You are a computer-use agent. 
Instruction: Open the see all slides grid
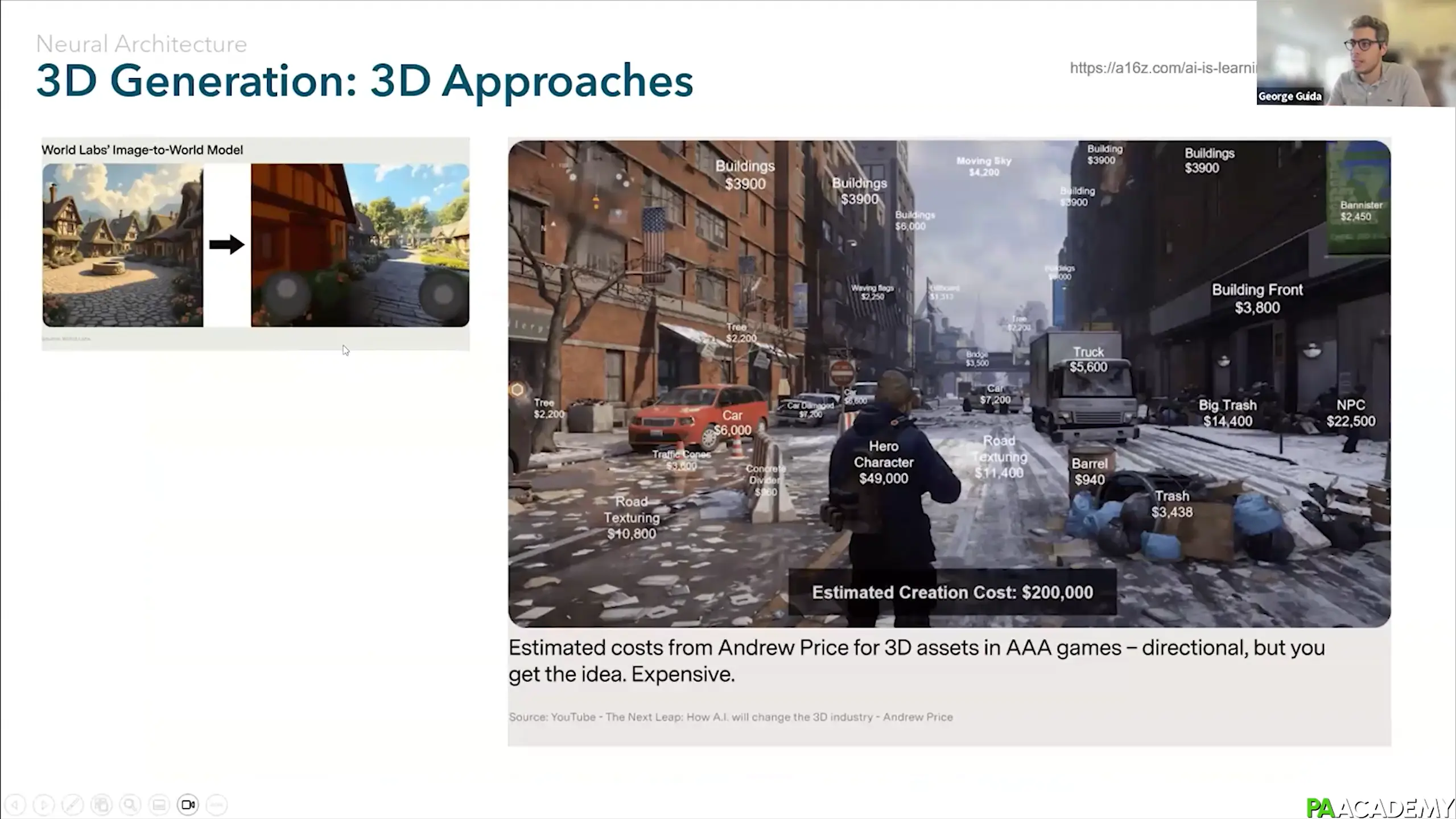pyautogui.click(x=101, y=805)
